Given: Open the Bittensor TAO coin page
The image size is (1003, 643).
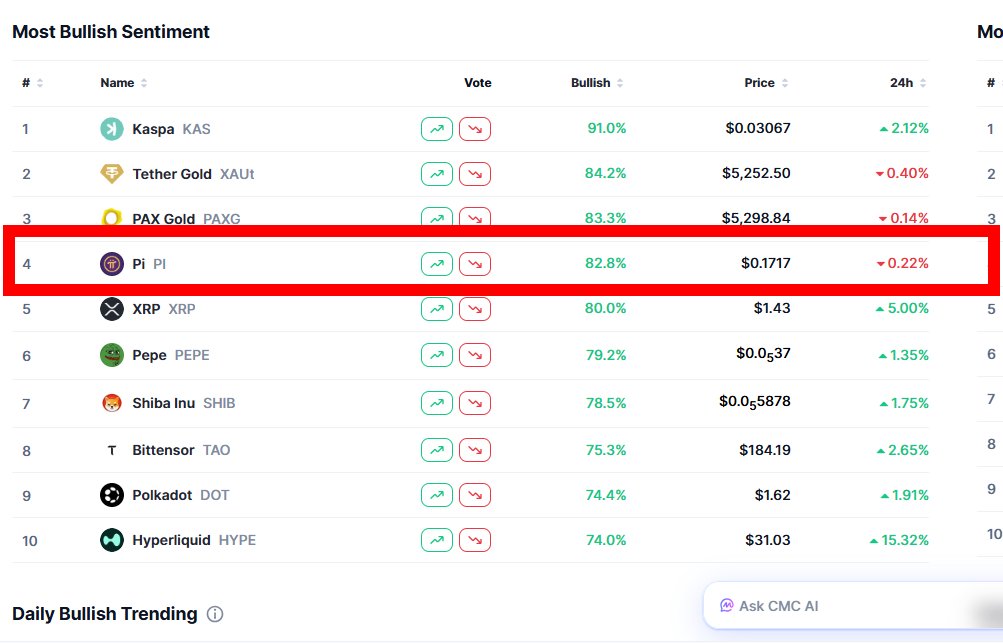Looking at the screenshot, I should coord(164,450).
